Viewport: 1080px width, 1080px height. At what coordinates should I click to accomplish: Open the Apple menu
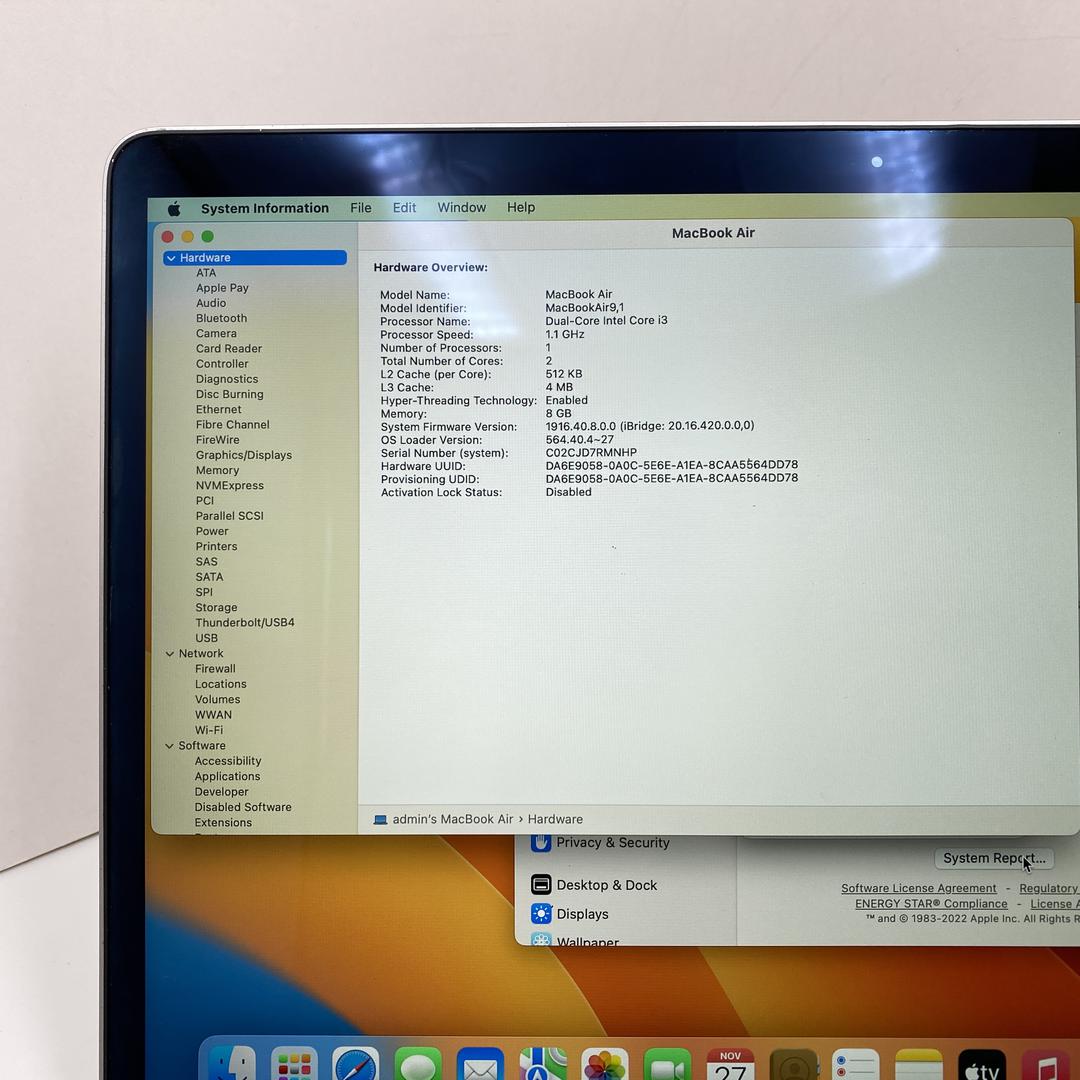coord(174,208)
